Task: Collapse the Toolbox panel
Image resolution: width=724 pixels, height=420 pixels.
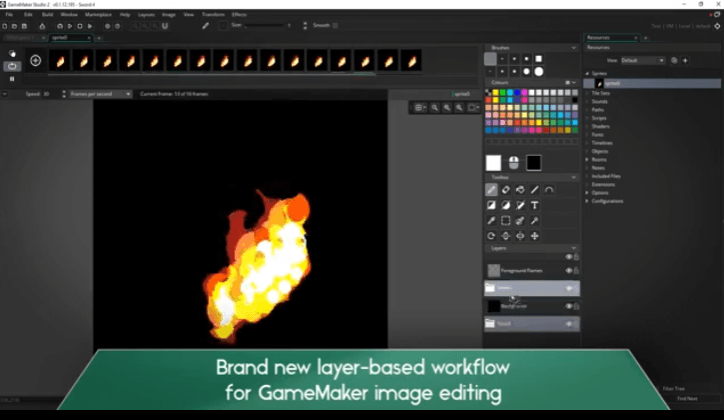Action: 573,177
